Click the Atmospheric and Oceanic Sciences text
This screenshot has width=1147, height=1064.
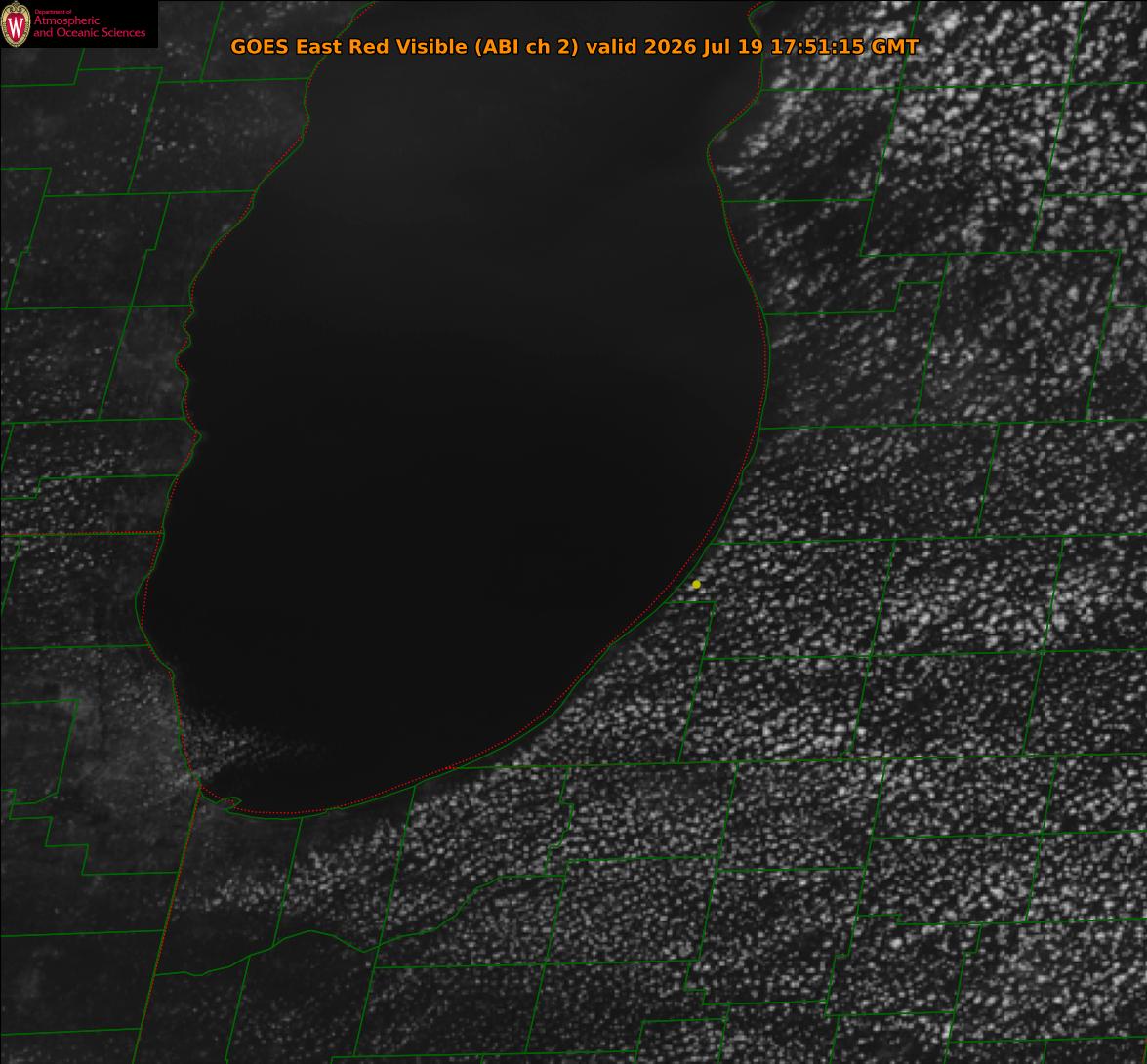[x=89, y=26]
